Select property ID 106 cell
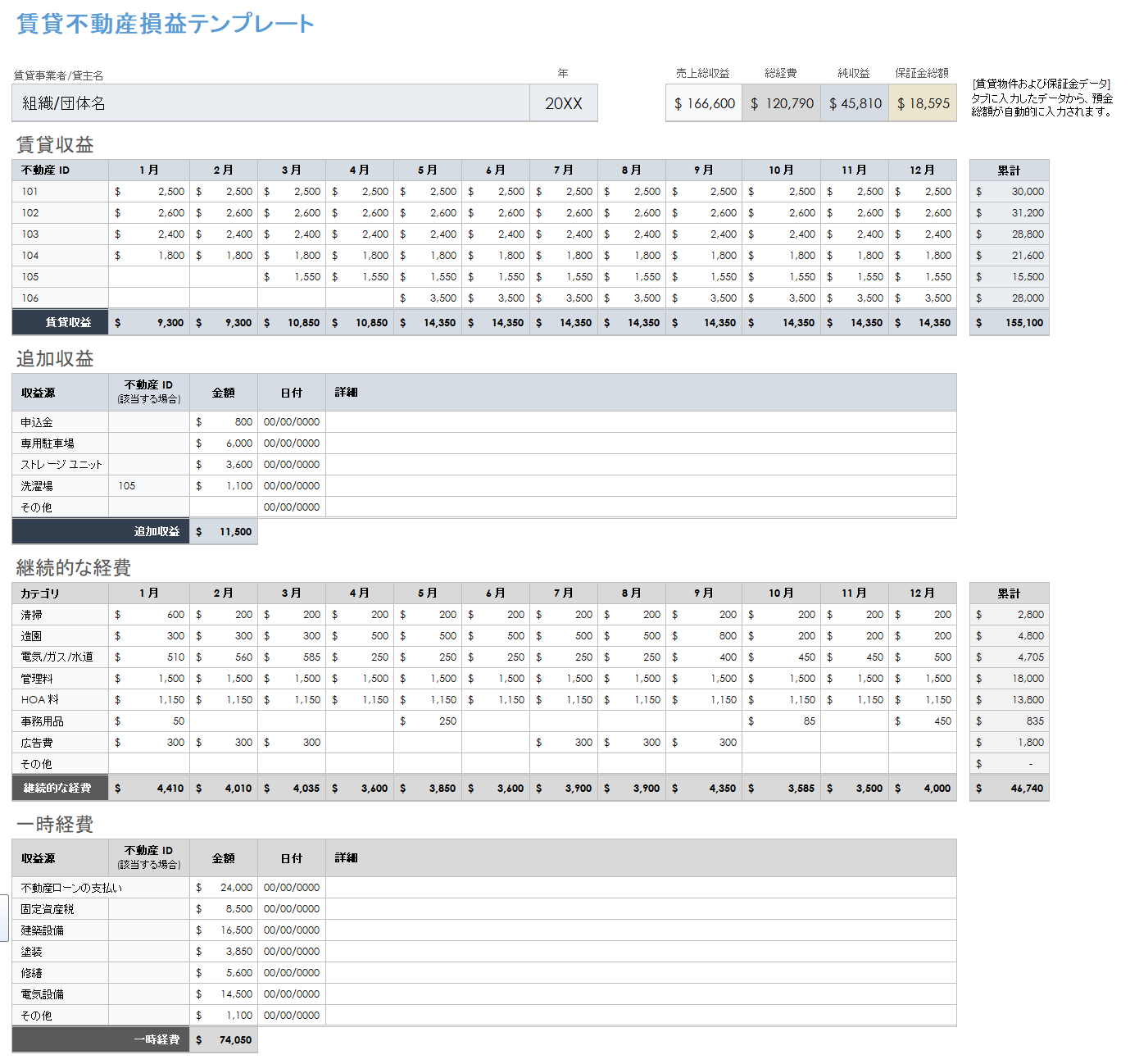 pyautogui.click(x=61, y=298)
